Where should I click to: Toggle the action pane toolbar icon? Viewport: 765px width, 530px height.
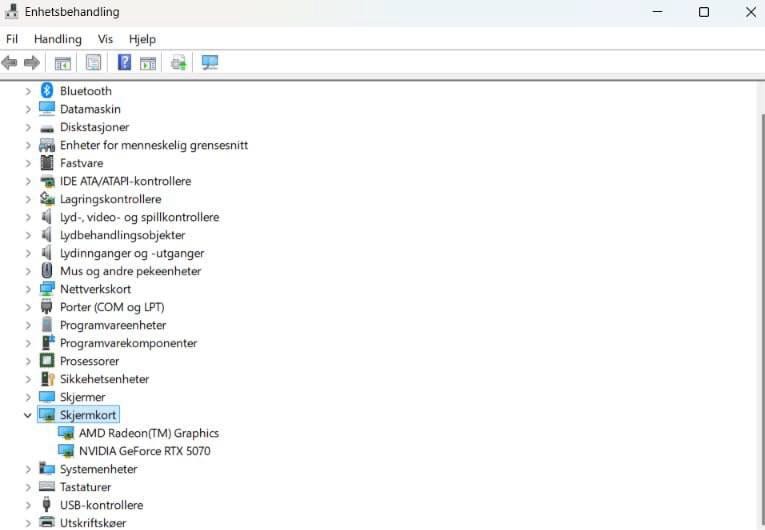click(148, 63)
